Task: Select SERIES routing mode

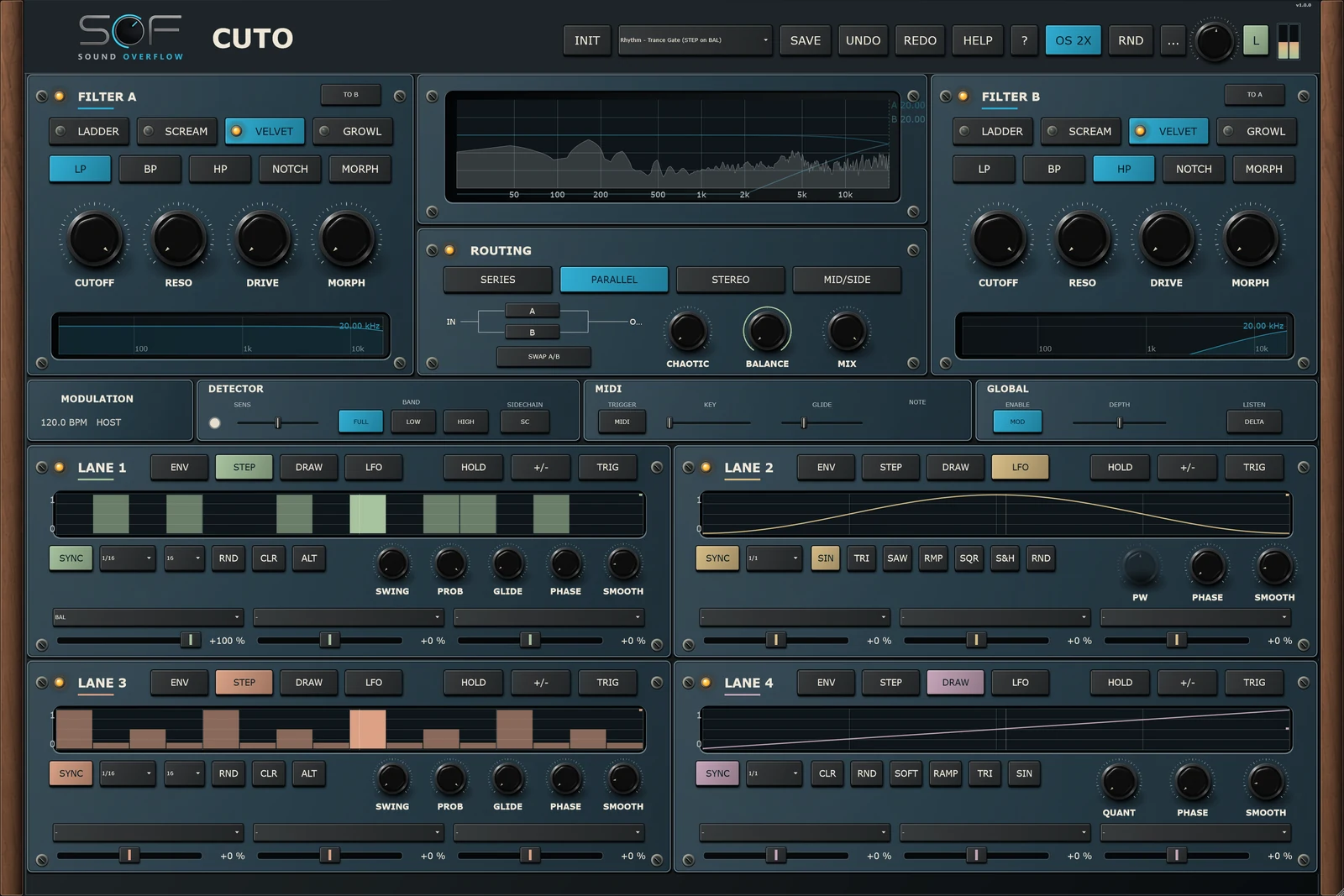Action: (x=498, y=280)
